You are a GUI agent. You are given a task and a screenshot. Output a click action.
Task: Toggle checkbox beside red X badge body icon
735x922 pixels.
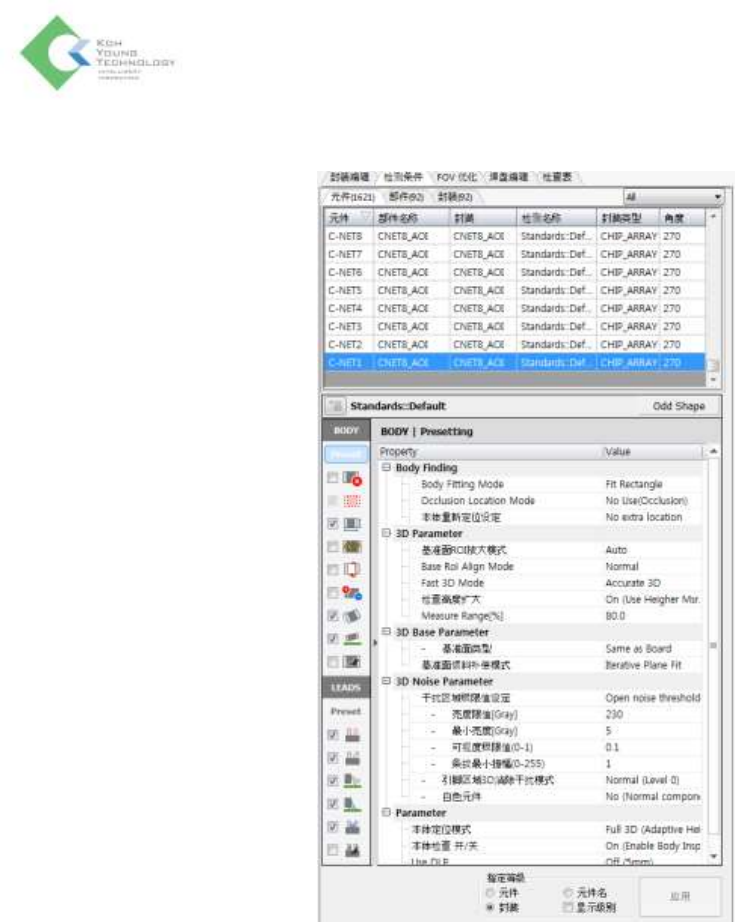point(333,478)
